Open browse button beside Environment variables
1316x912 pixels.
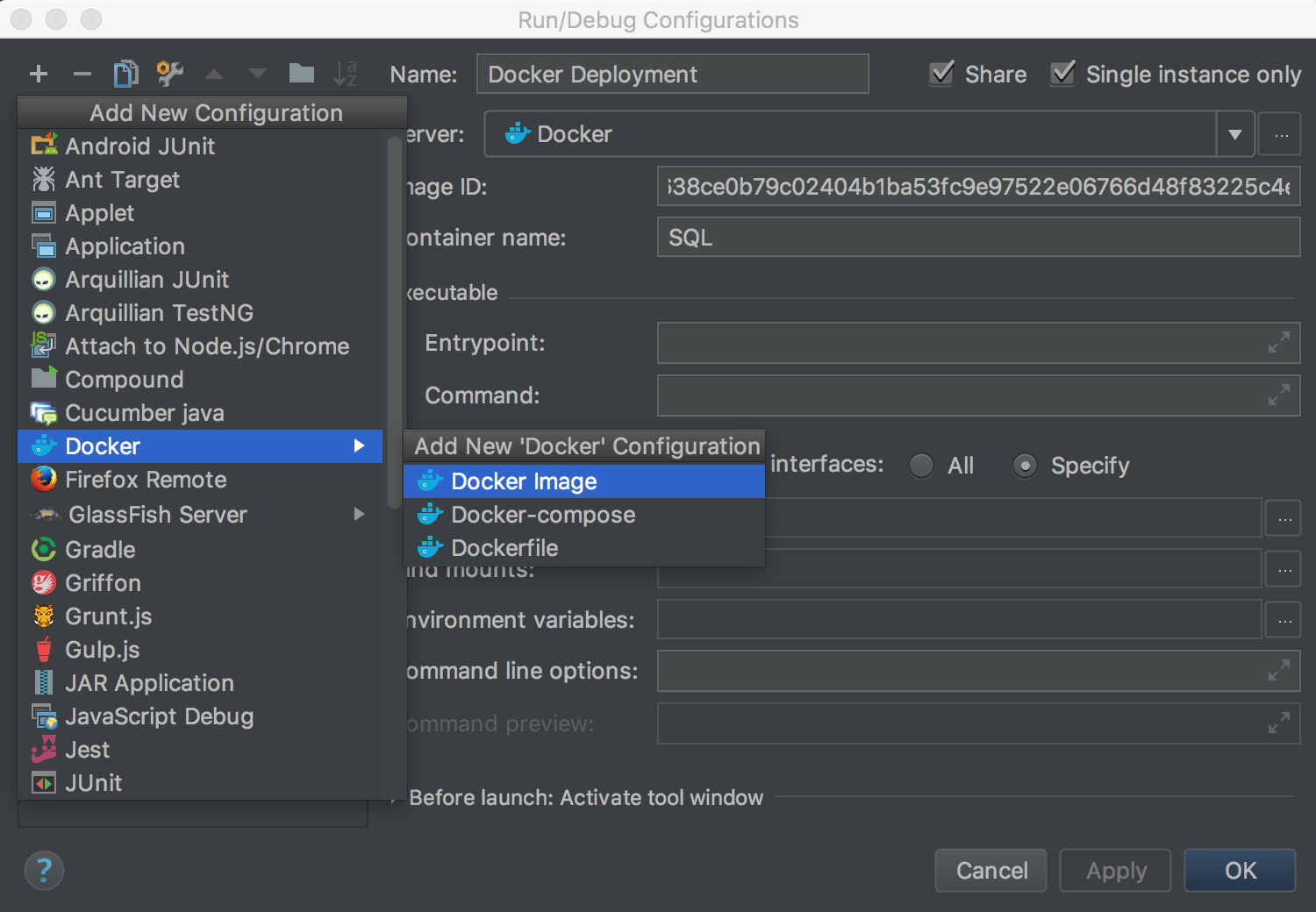pos(1284,621)
